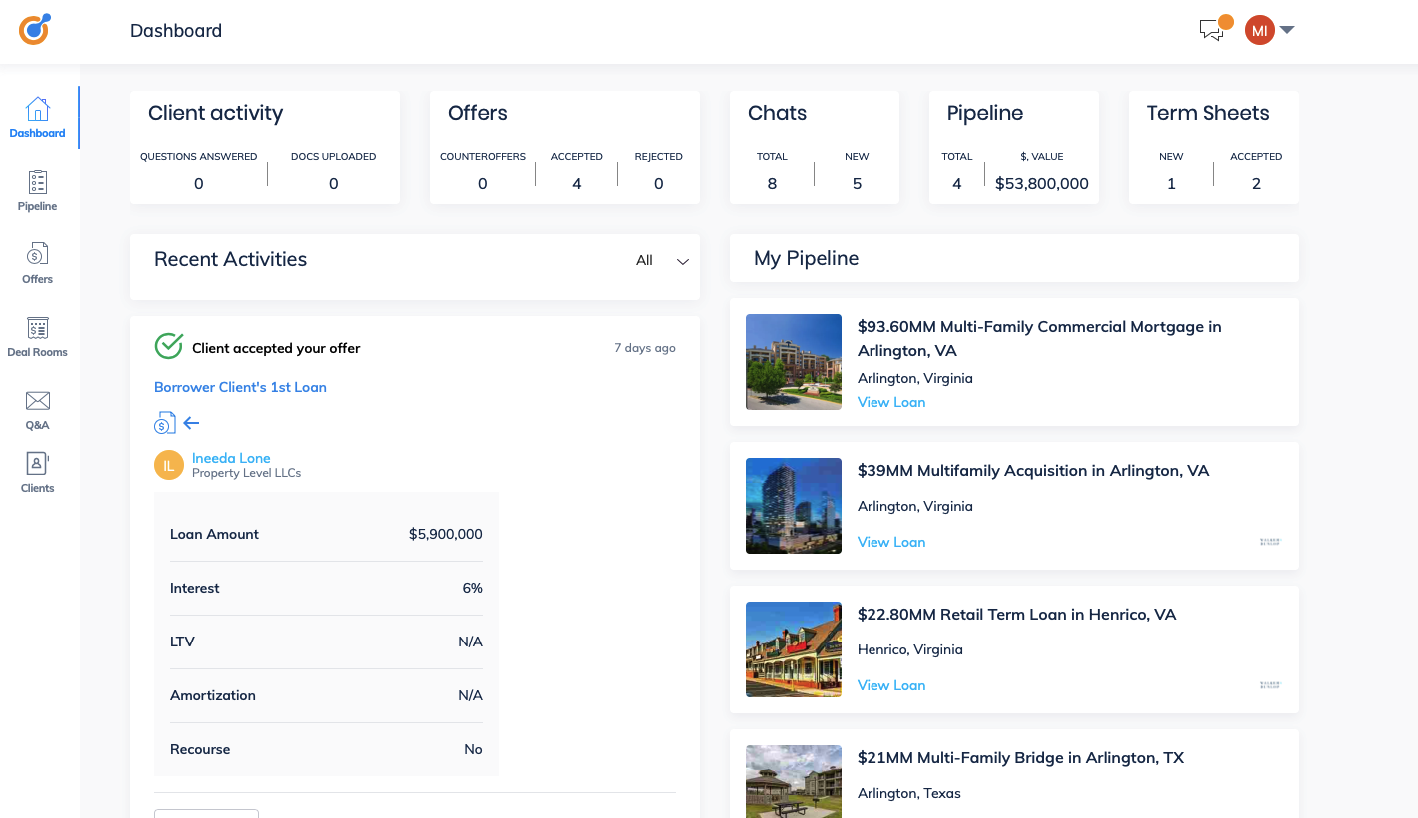Open thumbnail of $39MM Multifamily Acquisition

[794, 506]
